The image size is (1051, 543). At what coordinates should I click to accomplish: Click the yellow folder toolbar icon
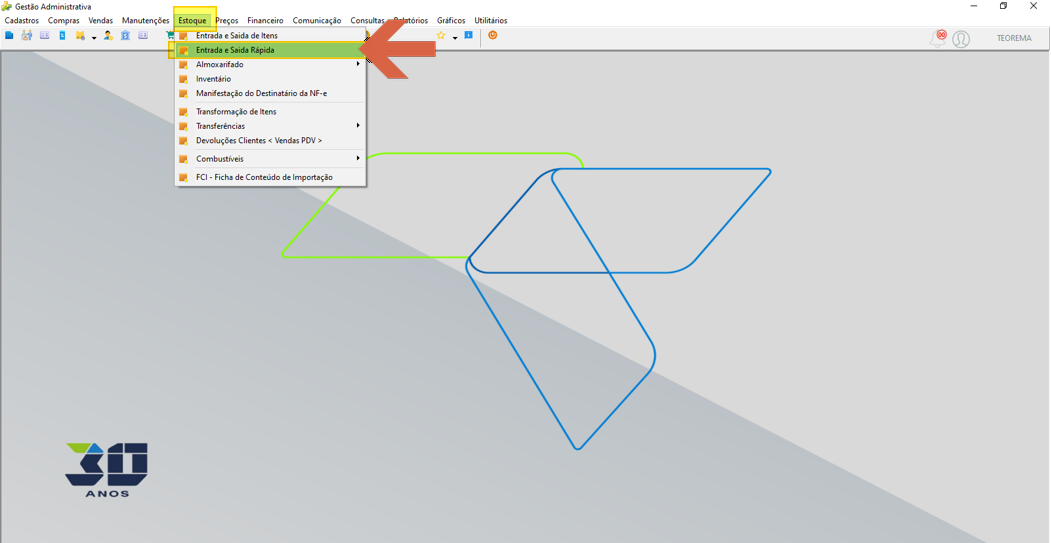(80, 36)
